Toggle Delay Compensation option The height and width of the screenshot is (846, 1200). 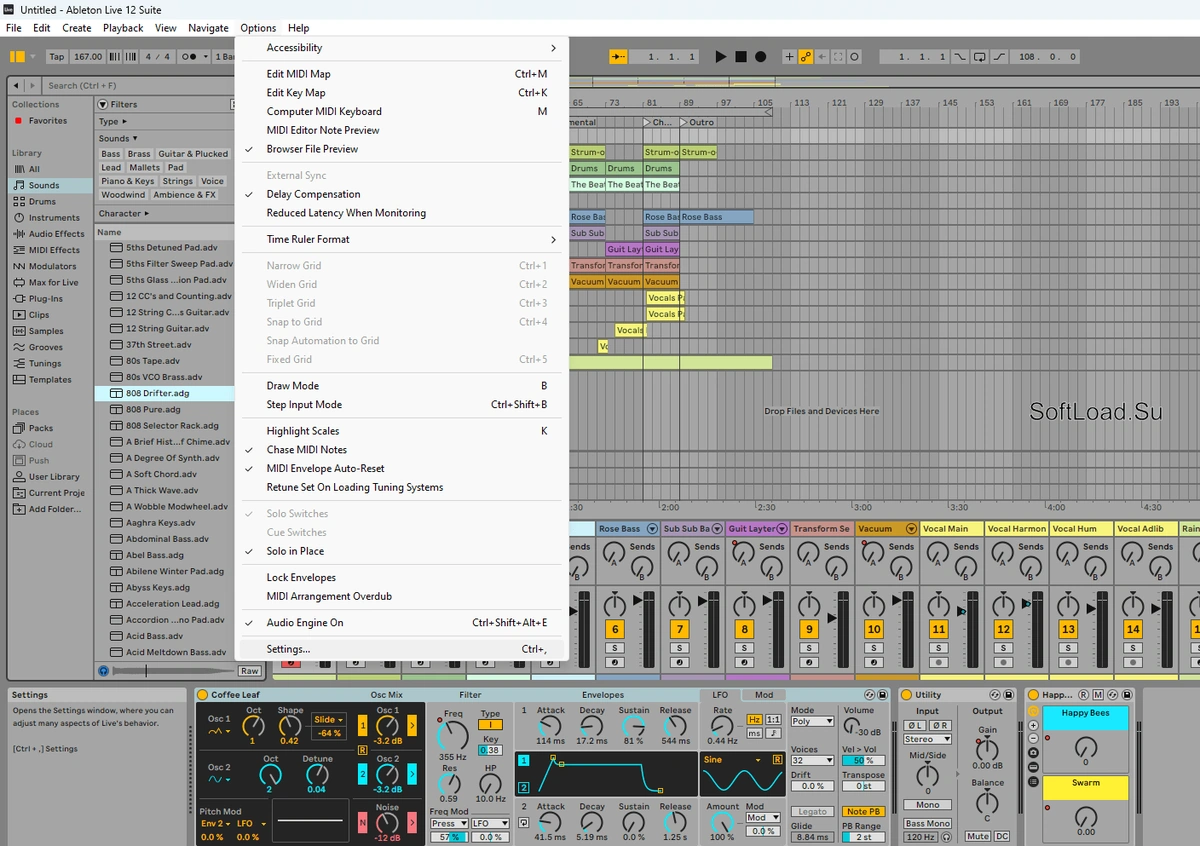coord(402,194)
